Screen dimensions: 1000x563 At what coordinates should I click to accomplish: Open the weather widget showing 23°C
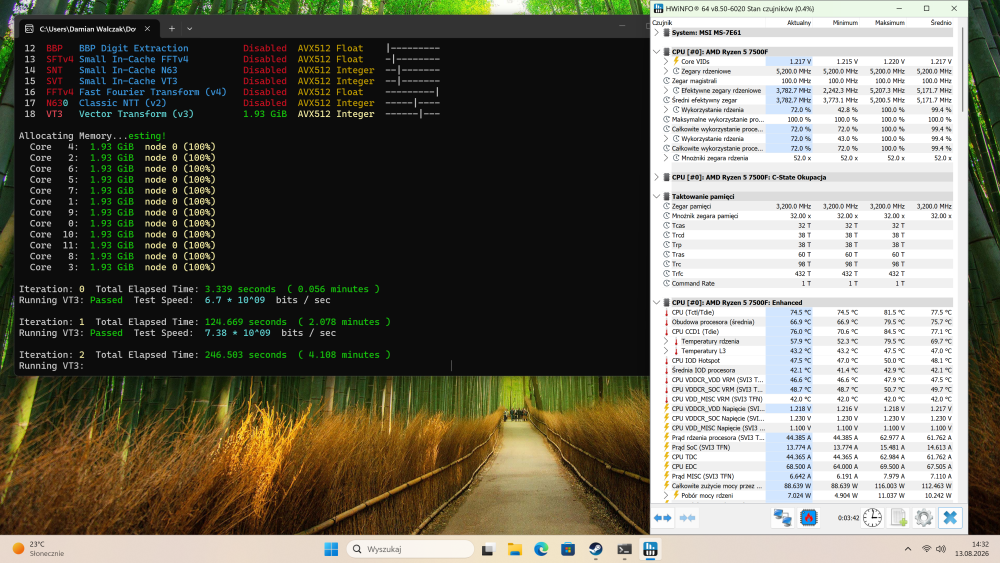pyautogui.click(x=39, y=549)
